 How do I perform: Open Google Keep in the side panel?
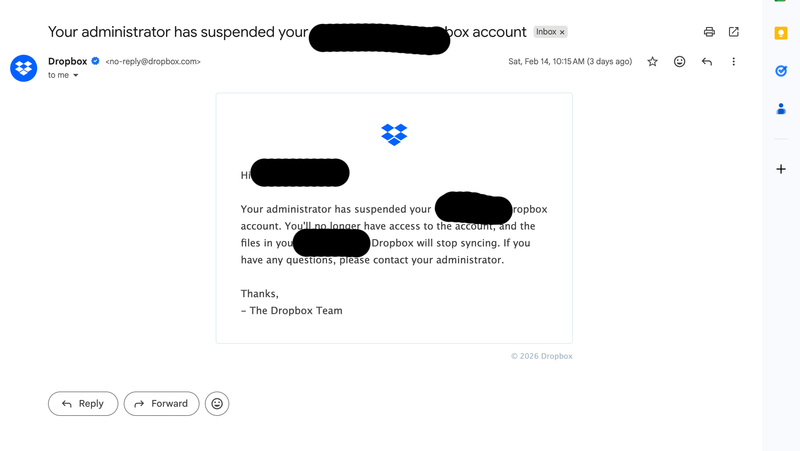(781, 33)
